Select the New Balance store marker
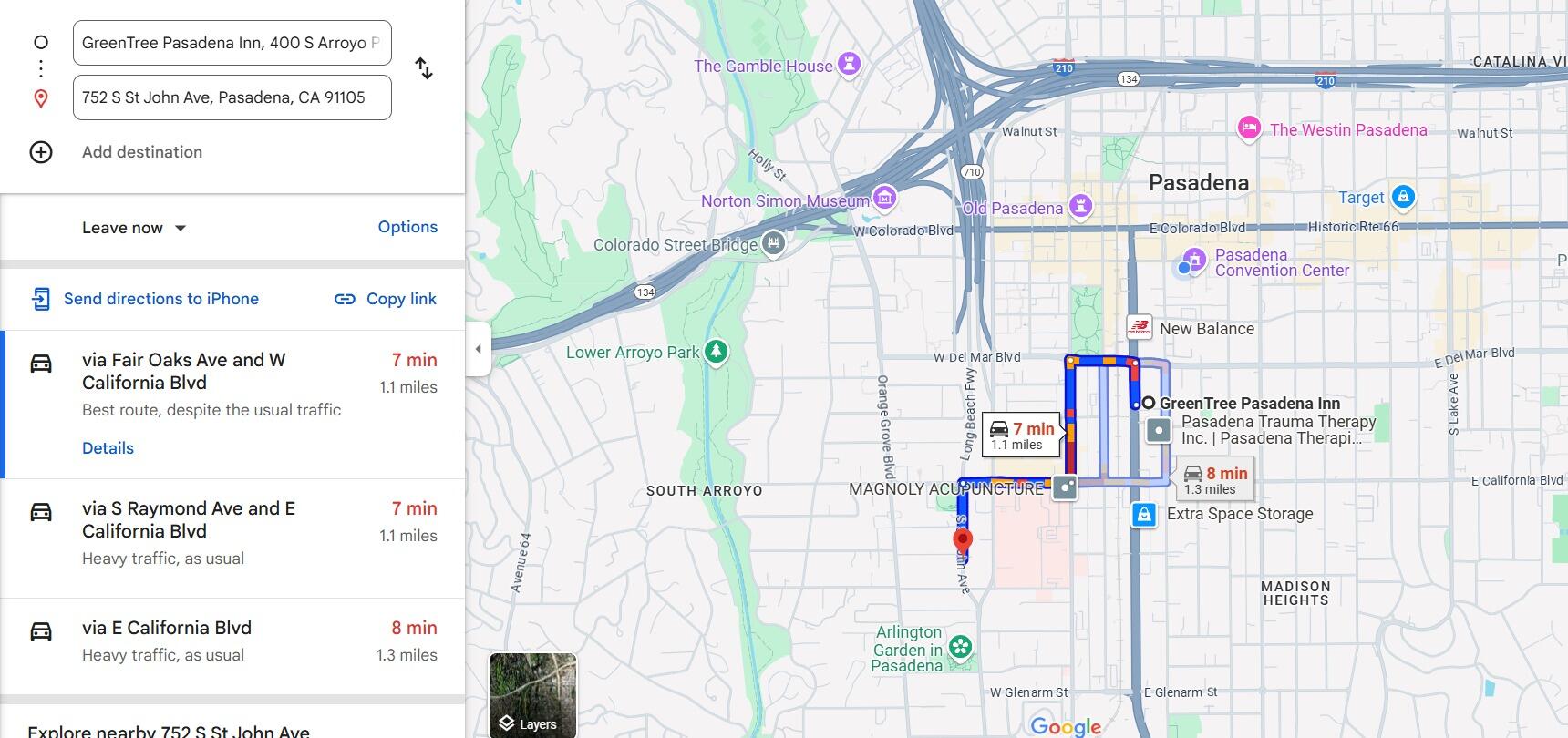This screenshot has height=738, width=1568. 1140,328
